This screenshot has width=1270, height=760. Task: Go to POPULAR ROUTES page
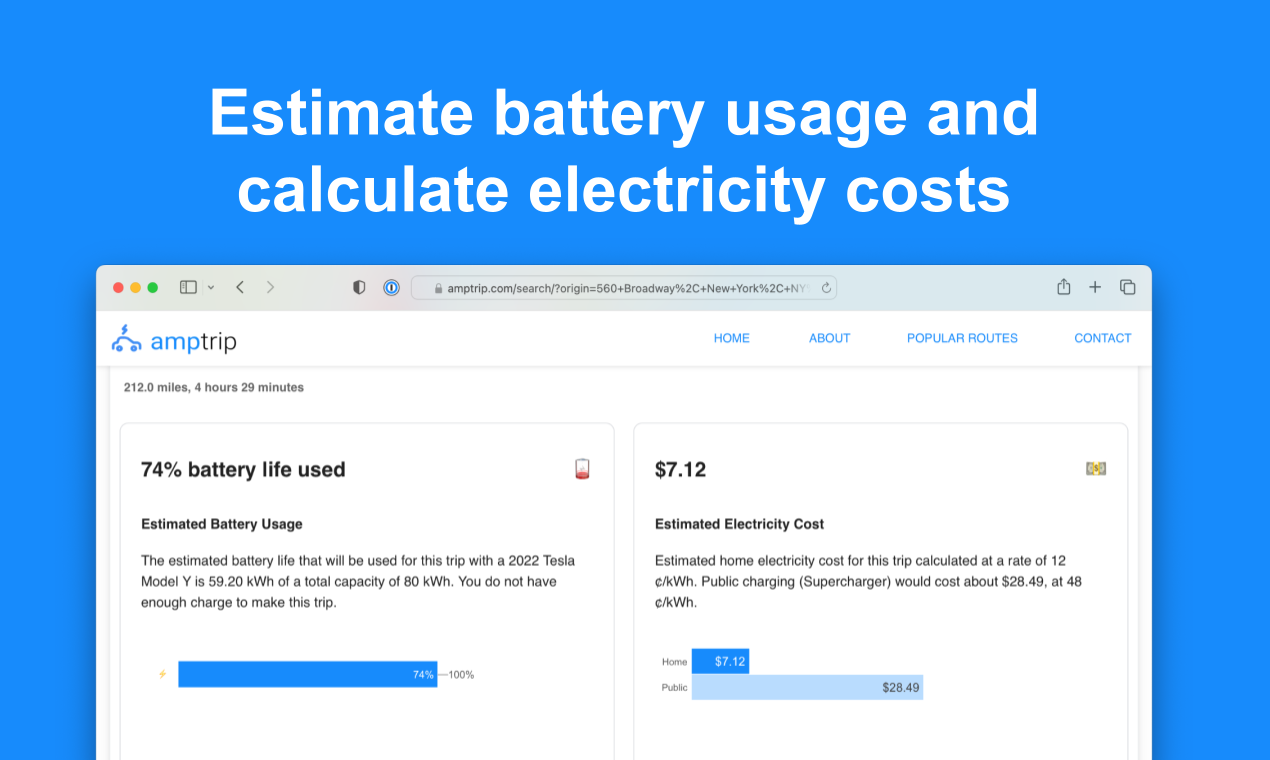962,338
